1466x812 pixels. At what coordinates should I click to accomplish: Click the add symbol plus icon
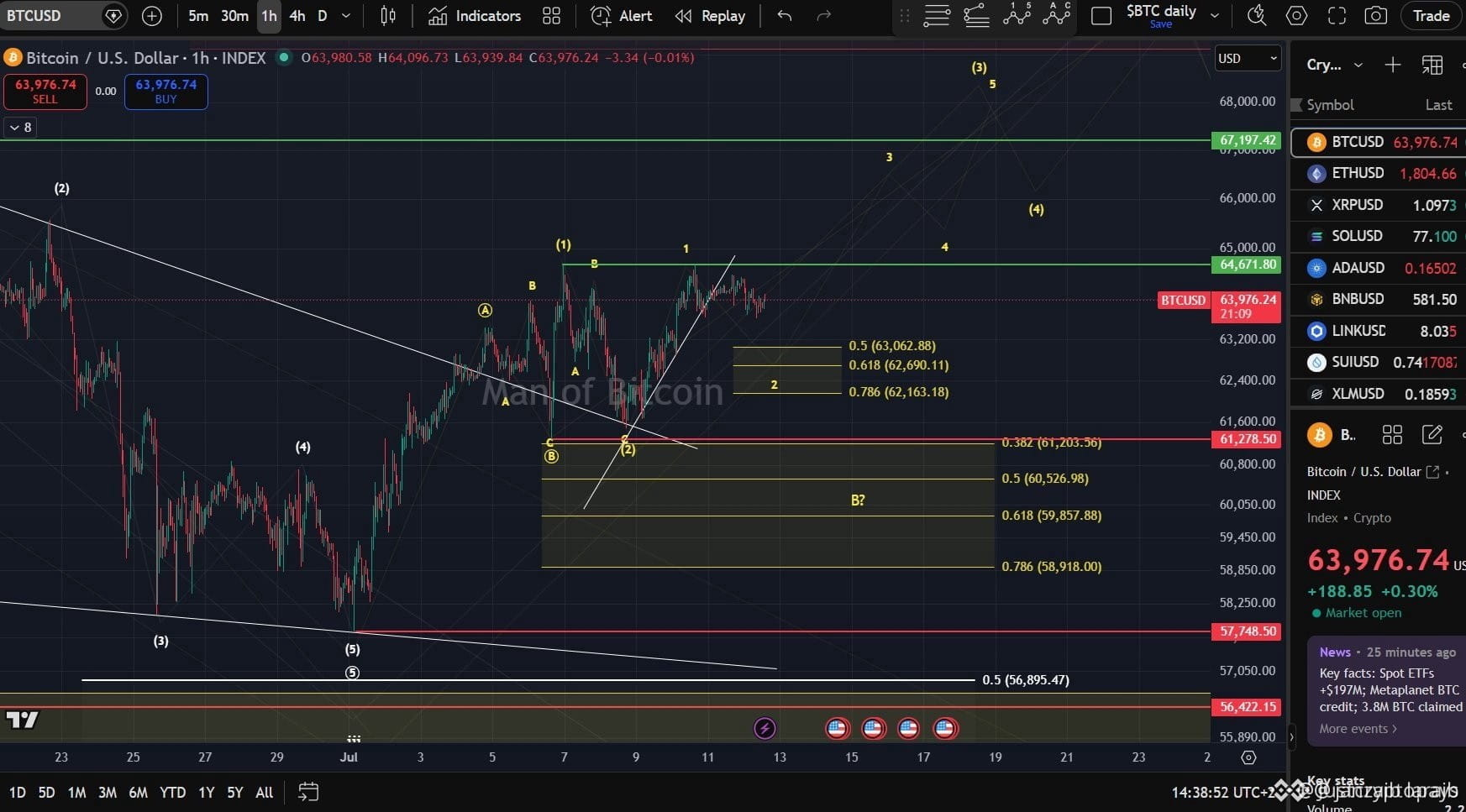pyautogui.click(x=152, y=15)
